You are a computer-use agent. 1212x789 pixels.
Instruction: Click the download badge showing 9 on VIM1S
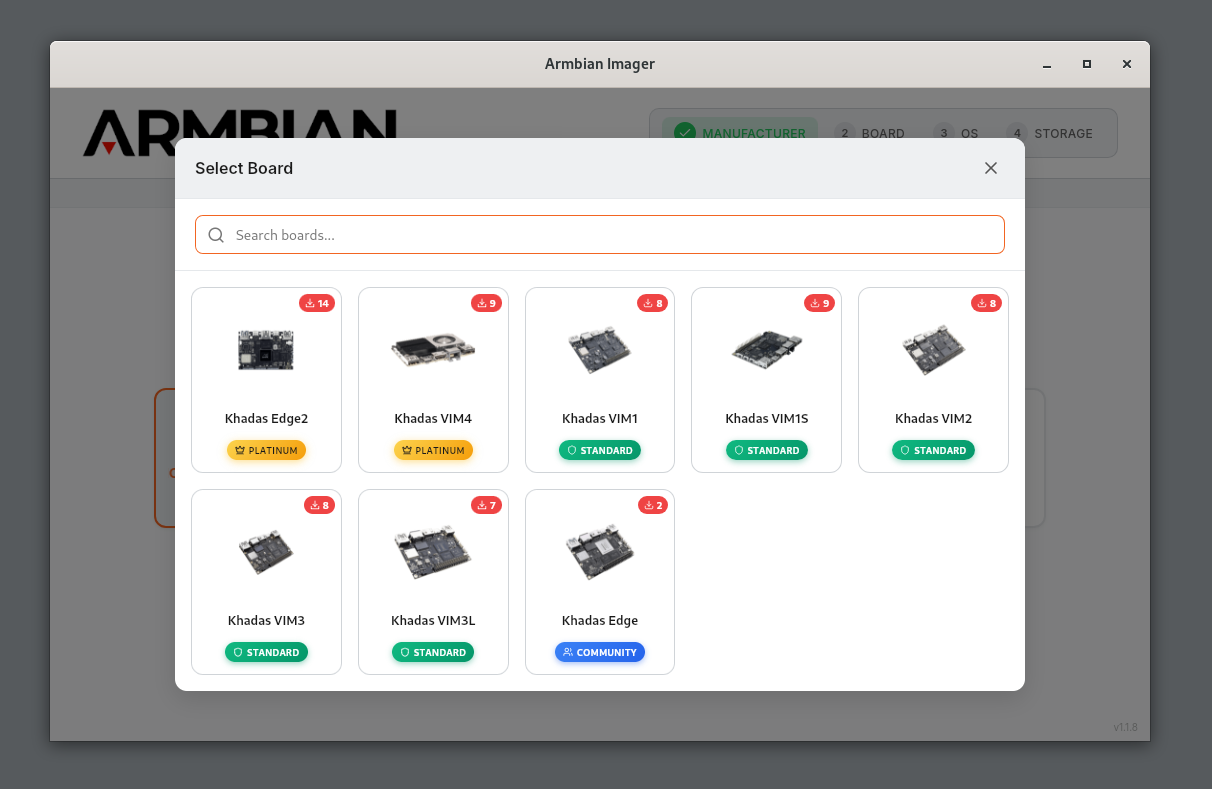819,303
